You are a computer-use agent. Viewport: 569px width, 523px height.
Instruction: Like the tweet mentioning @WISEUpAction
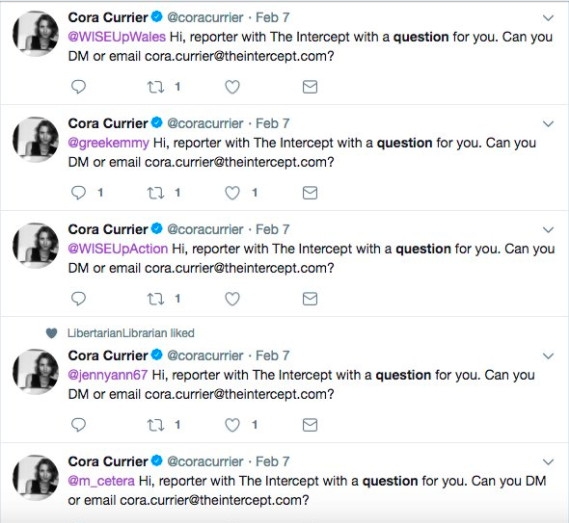click(x=232, y=299)
